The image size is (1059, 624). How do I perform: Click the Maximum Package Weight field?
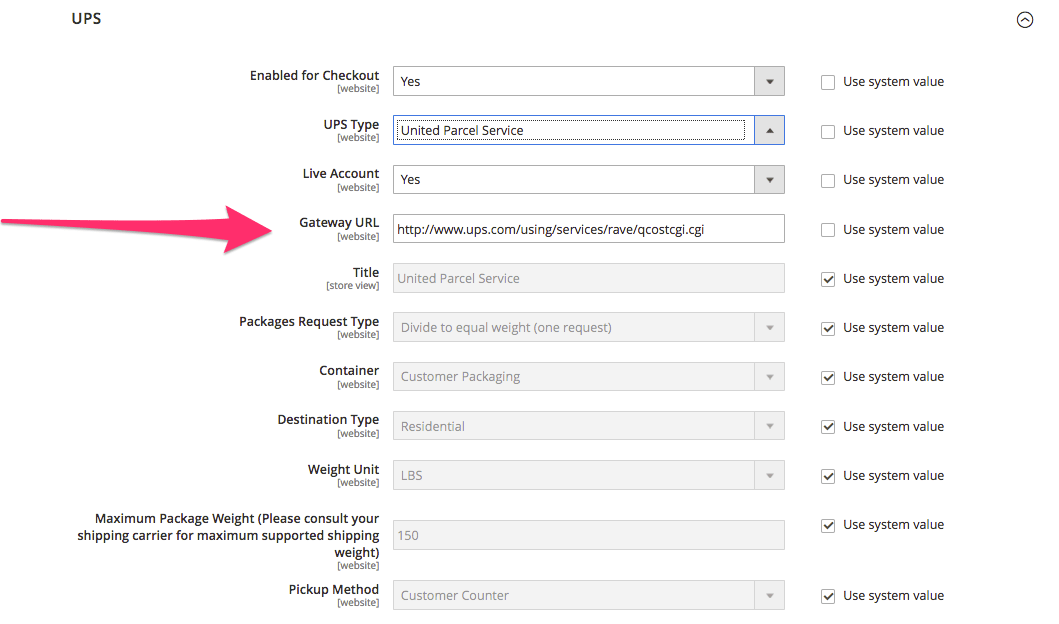[588, 535]
